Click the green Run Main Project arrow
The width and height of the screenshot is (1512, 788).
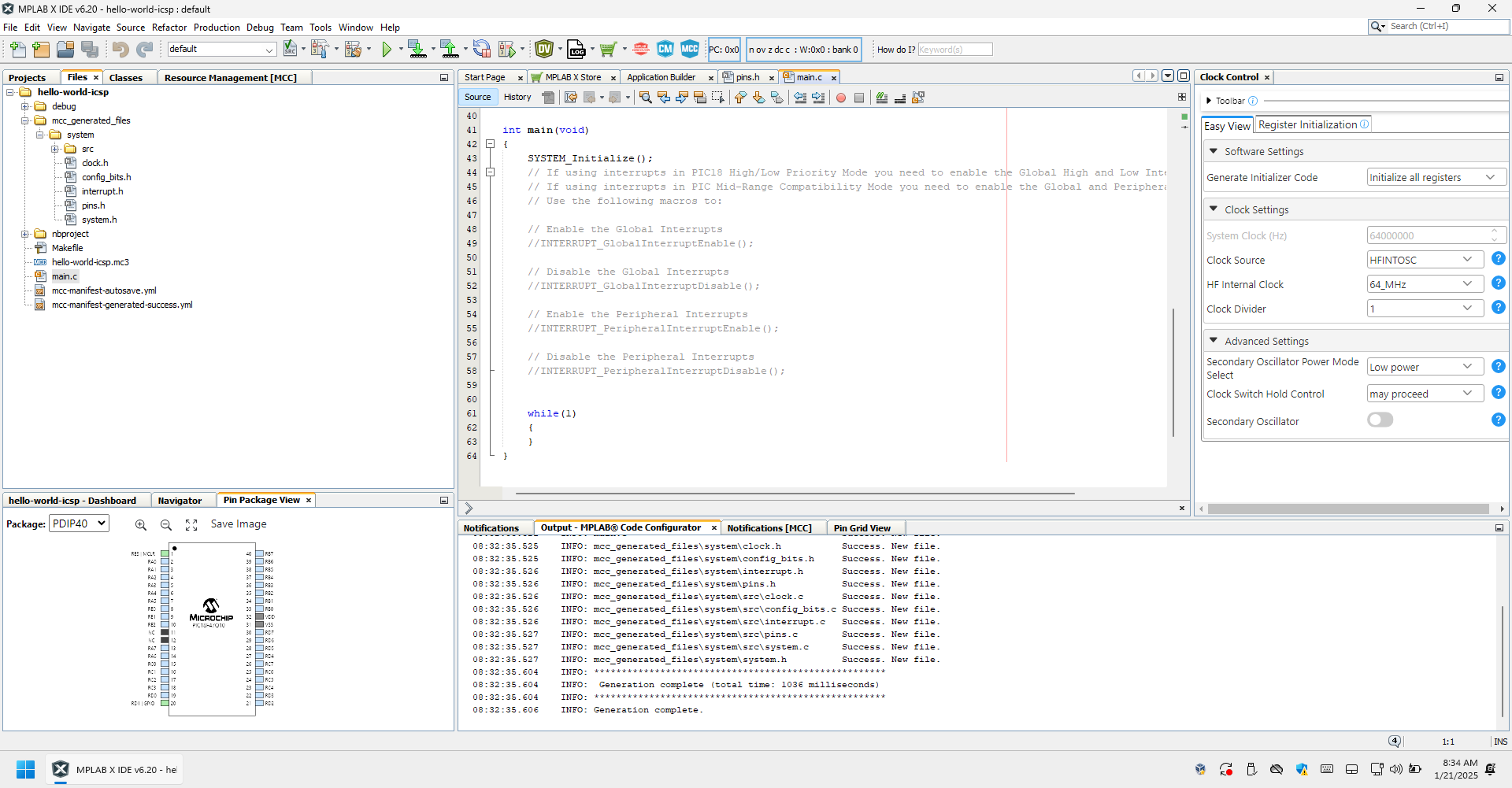[387, 50]
